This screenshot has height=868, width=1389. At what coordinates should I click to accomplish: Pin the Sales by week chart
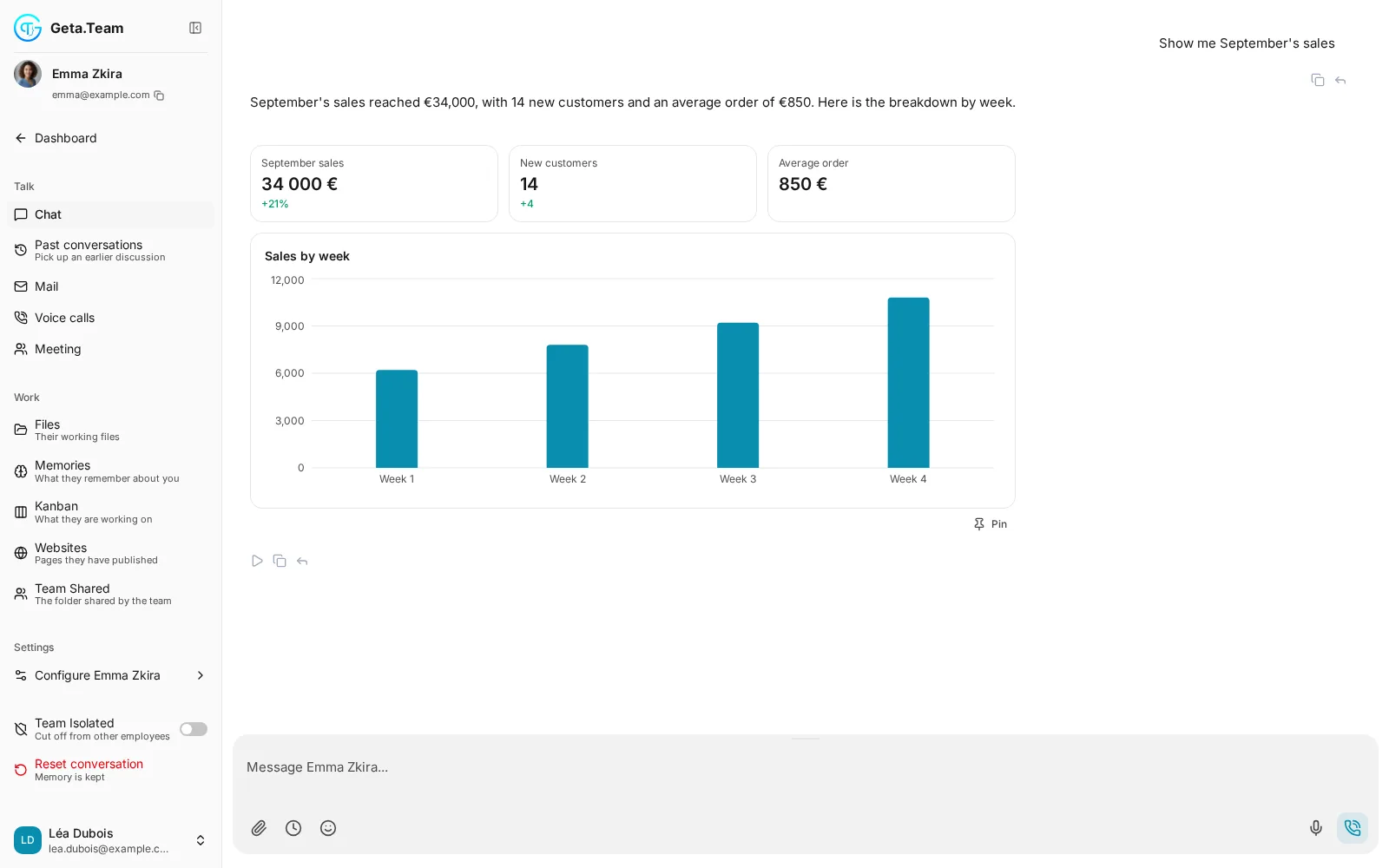coord(991,524)
